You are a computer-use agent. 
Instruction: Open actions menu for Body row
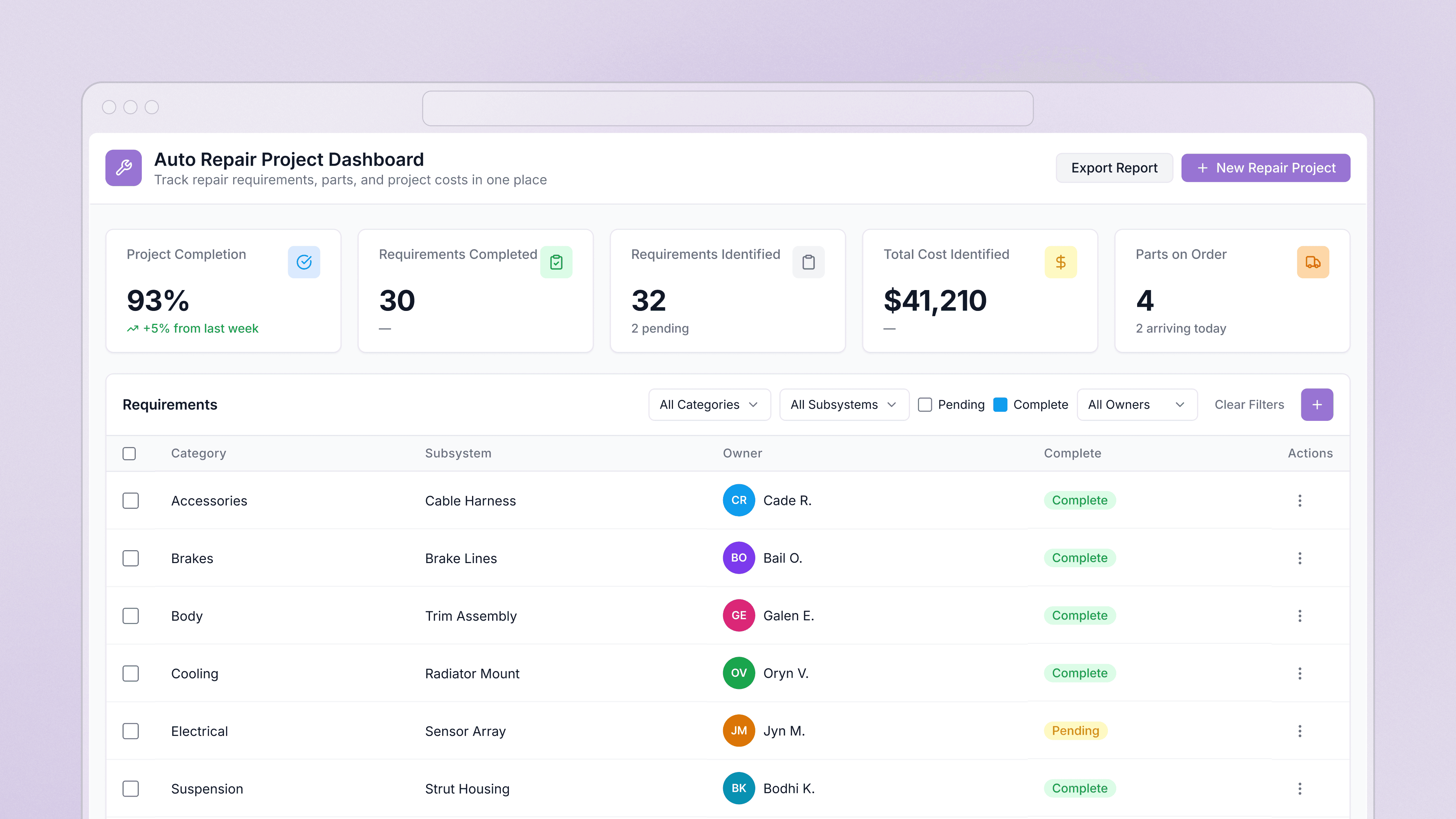1300,616
